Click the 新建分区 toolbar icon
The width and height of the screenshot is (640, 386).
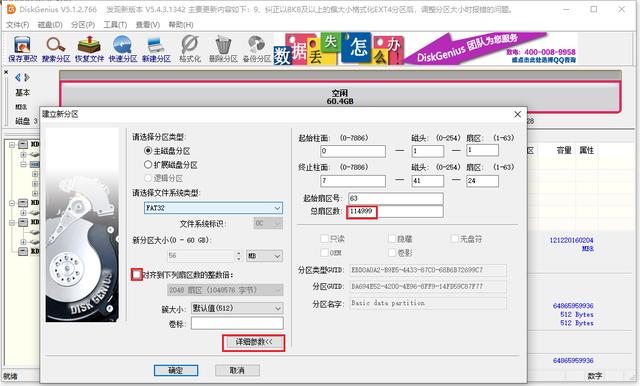point(156,49)
